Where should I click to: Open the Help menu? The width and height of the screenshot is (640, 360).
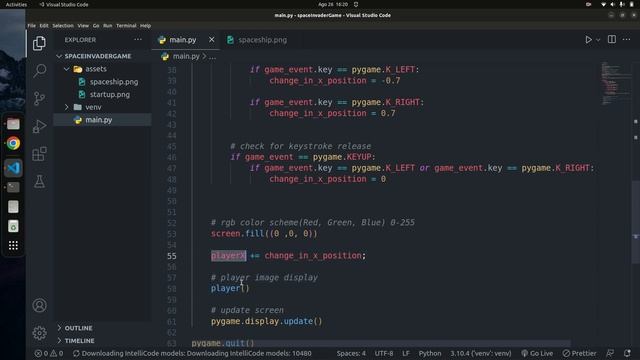click(145, 25)
